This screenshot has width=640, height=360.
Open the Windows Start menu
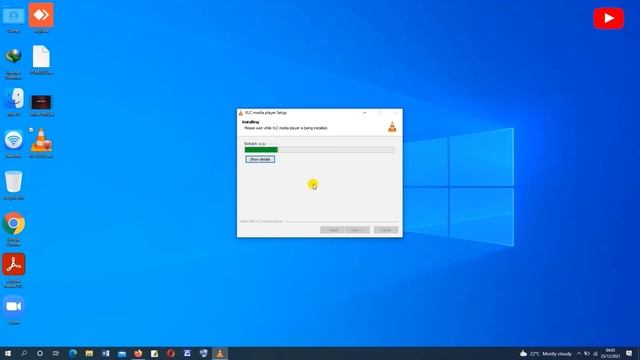coord(8,353)
